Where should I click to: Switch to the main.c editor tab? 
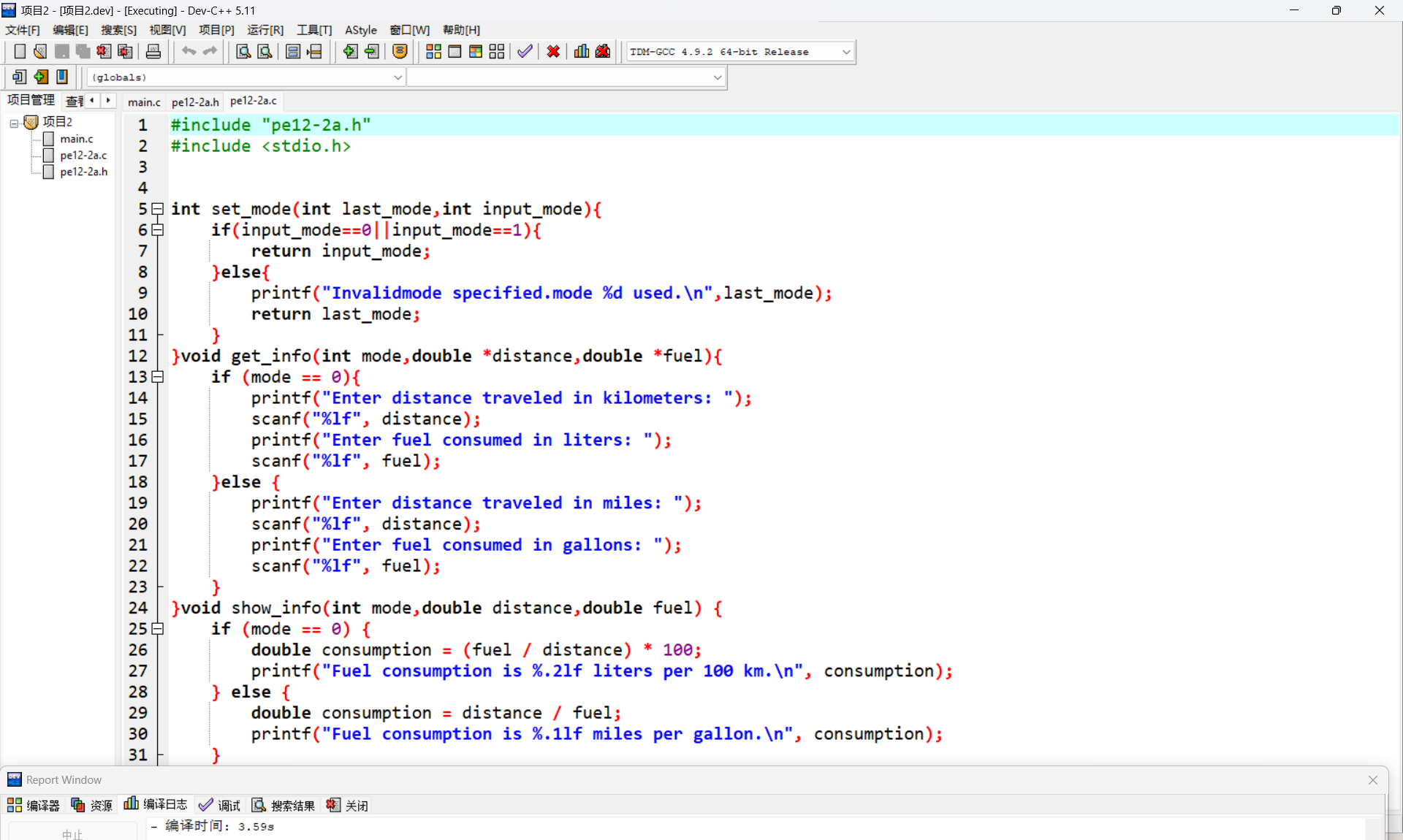pyautogui.click(x=144, y=102)
